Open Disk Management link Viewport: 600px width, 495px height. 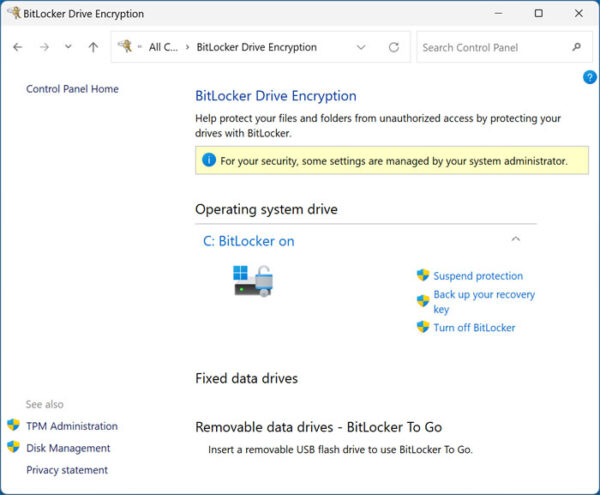(x=68, y=448)
